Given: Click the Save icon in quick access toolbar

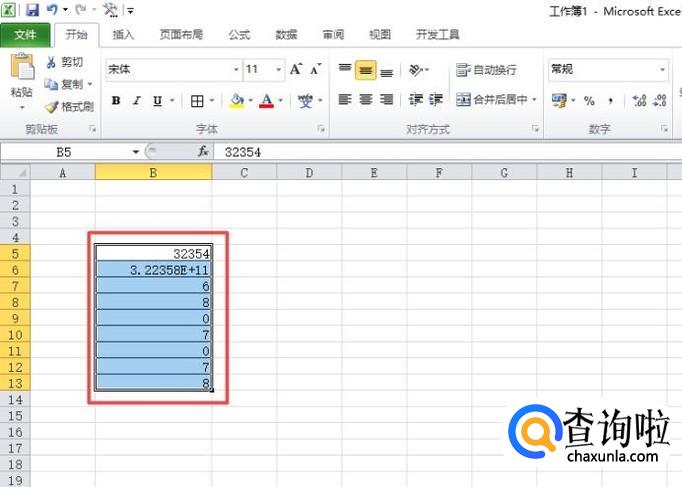Looking at the screenshot, I should click(32, 10).
